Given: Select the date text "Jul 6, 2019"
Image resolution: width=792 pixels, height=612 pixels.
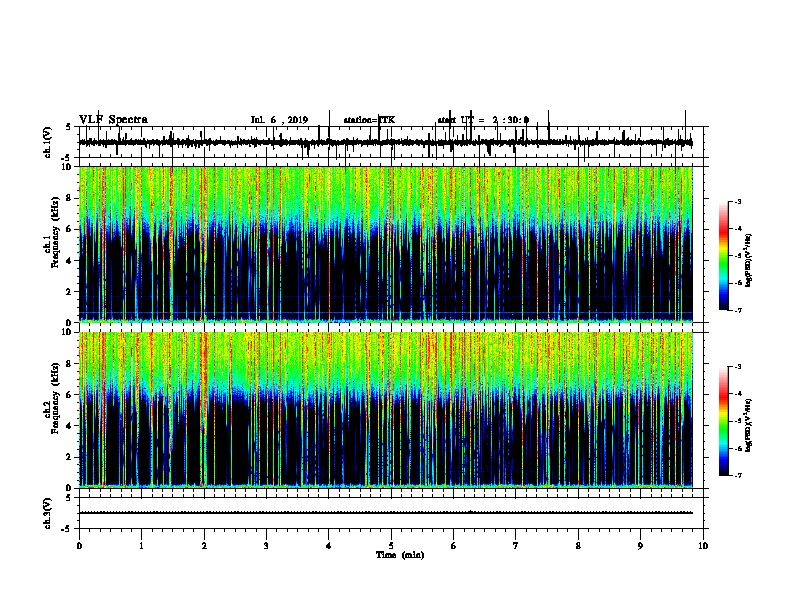Looking at the screenshot, I should [279, 120].
